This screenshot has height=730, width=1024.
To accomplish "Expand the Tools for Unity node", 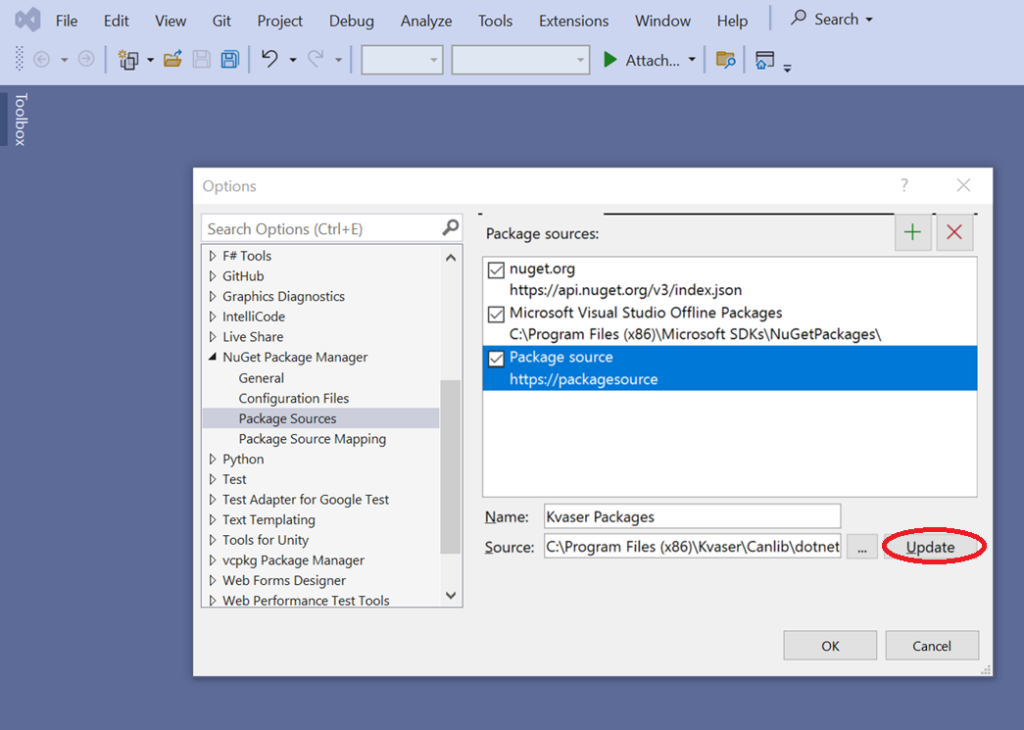I will point(213,539).
